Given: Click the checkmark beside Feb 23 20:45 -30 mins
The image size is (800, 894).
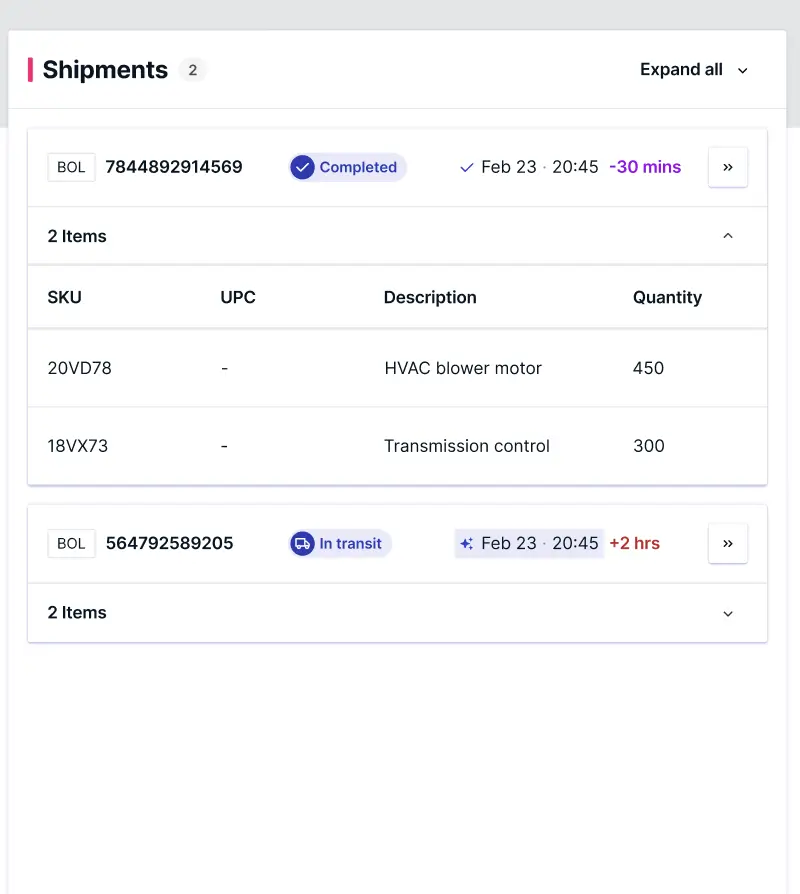Looking at the screenshot, I should [x=466, y=168].
